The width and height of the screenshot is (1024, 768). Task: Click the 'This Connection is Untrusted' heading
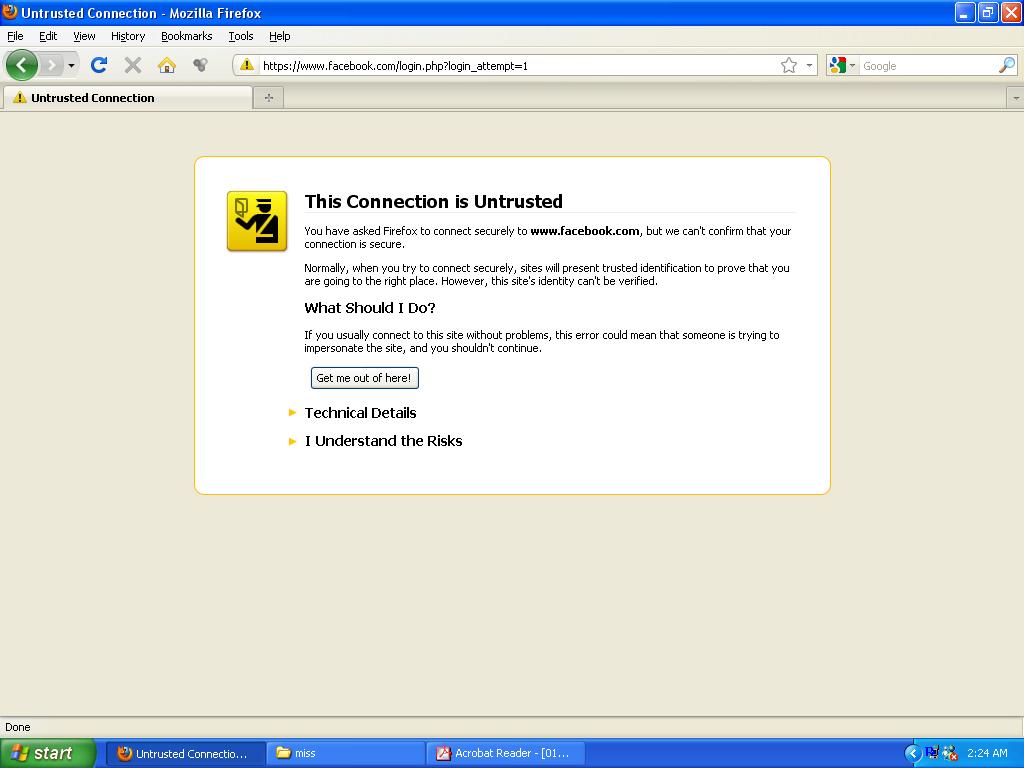click(434, 201)
